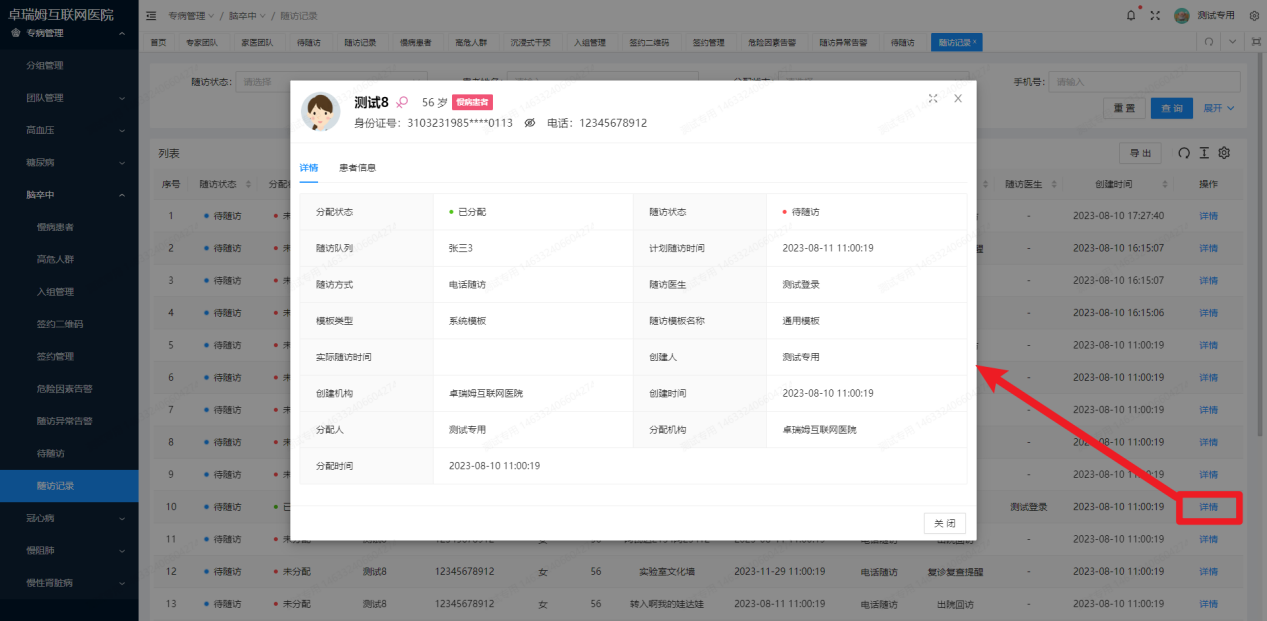
Task: Open the 沉浸式干预 tab
Action: tap(530, 43)
